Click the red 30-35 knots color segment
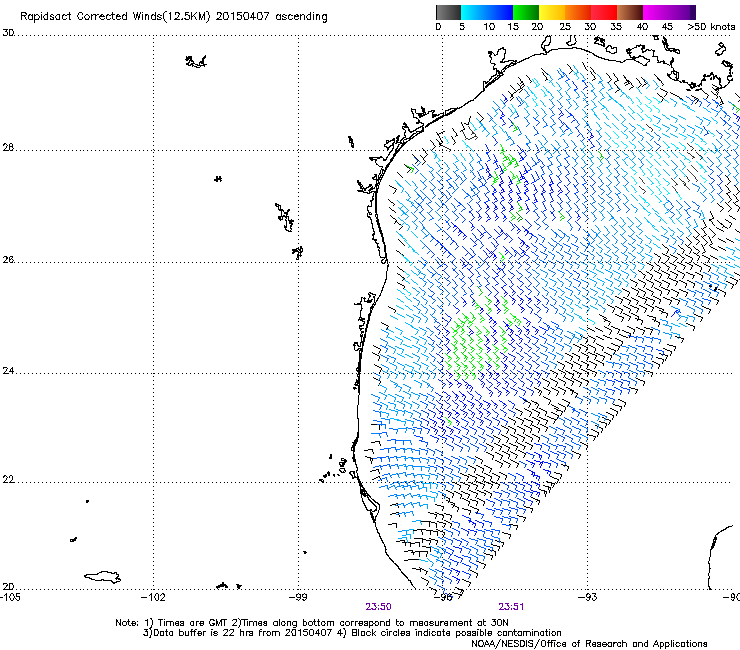 (604, 12)
